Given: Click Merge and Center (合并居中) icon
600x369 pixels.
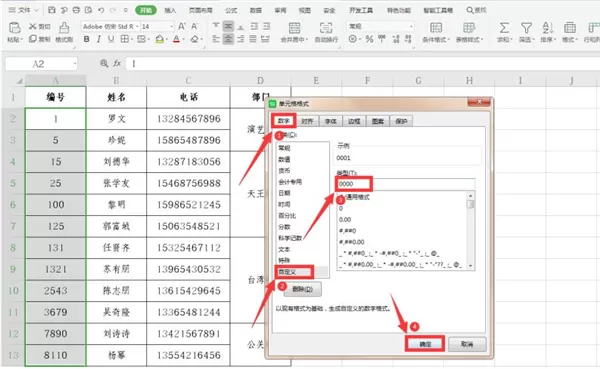Looking at the screenshot, I should point(294,28).
